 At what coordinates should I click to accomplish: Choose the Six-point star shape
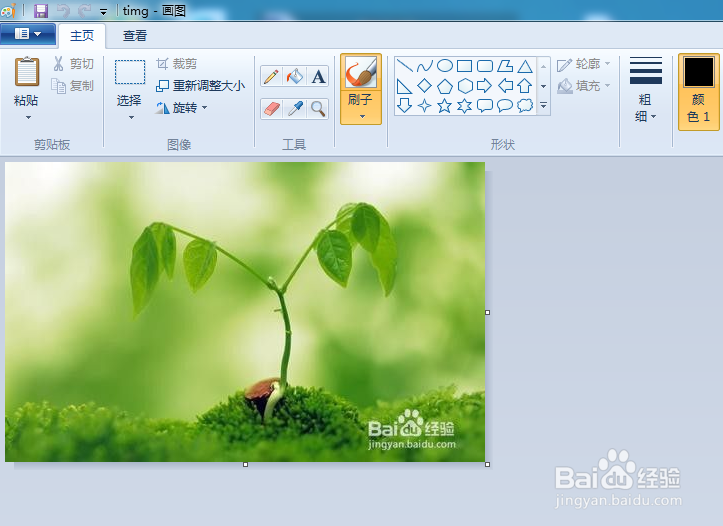[464, 106]
